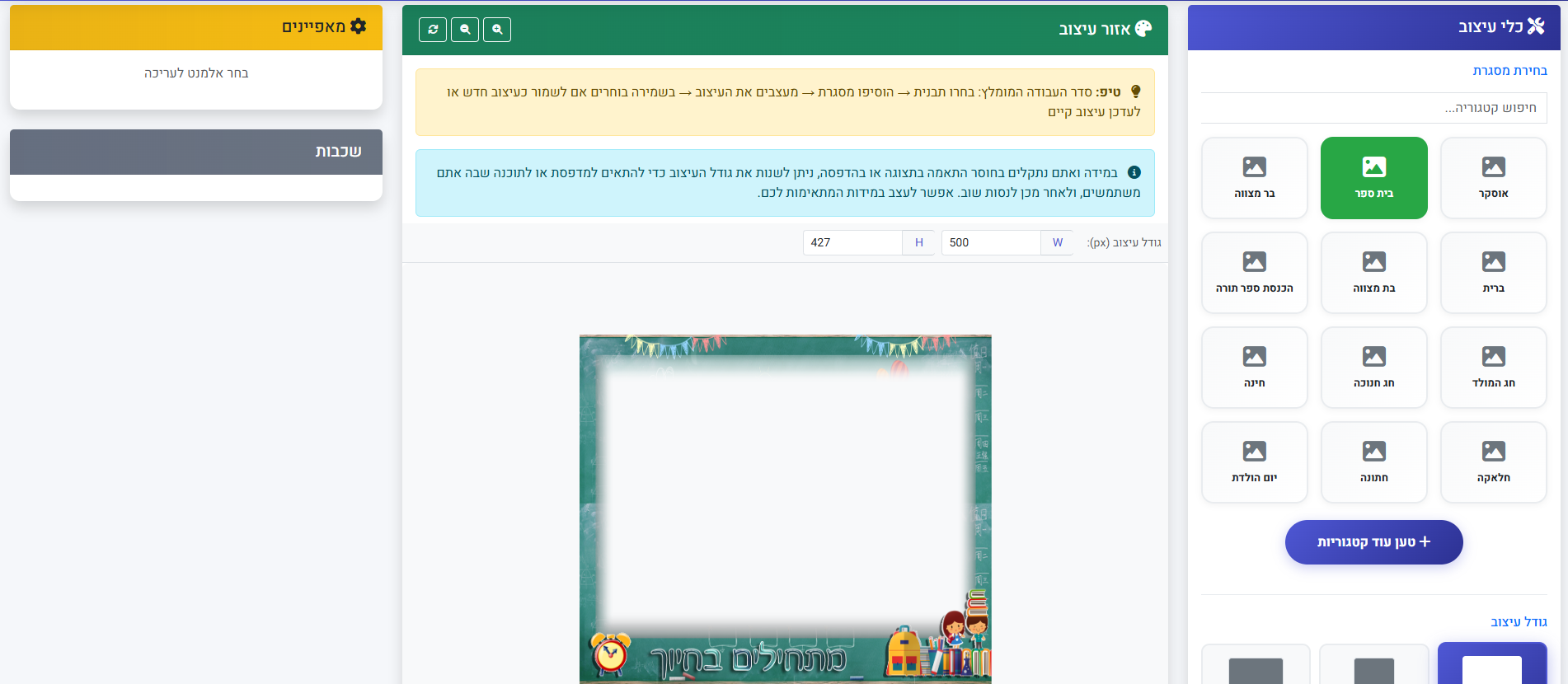Choose the בת מצווה category card
Image resolution: width=1568 pixels, height=684 pixels.
[1373, 273]
